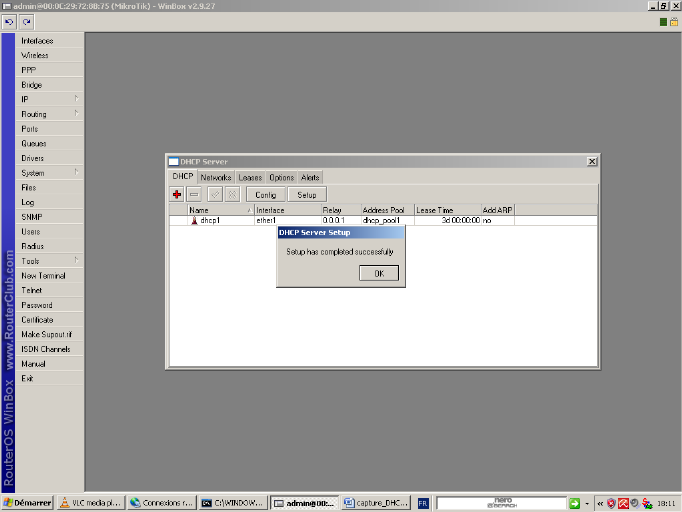
Task: Open the Wireless menu item
Action: click(49, 55)
